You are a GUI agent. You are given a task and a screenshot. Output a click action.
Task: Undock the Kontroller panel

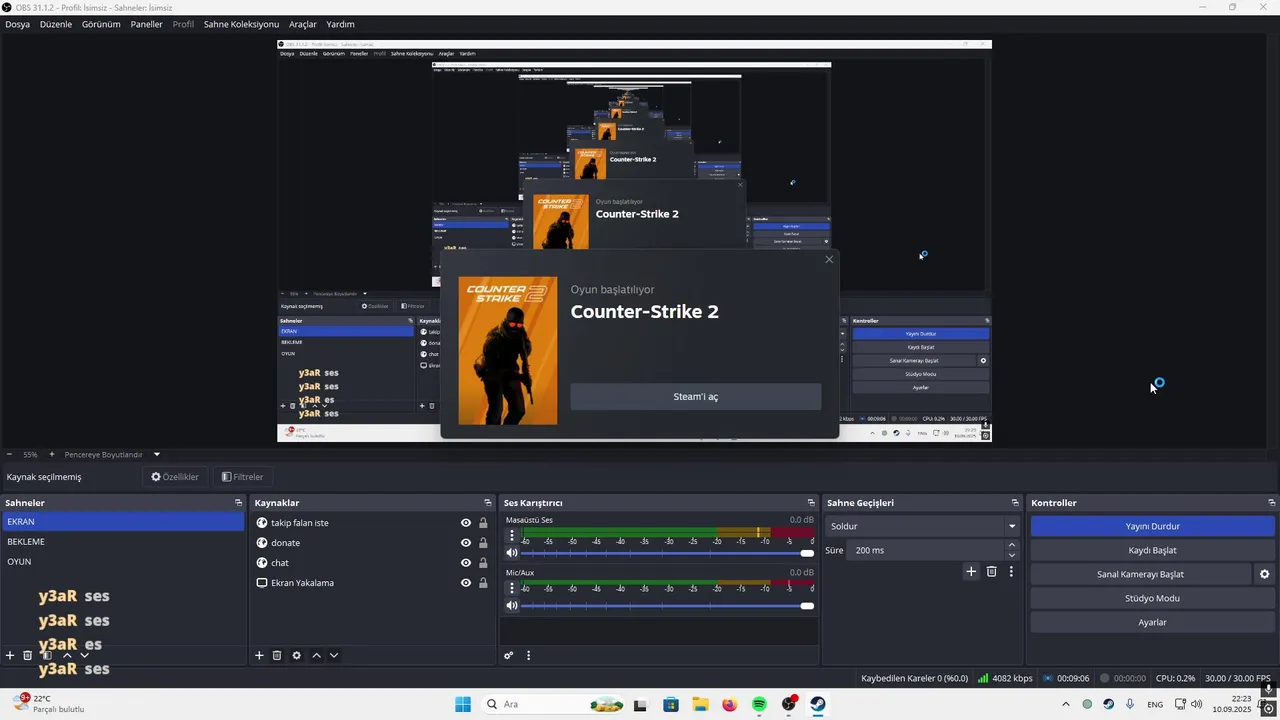click(1271, 503)
